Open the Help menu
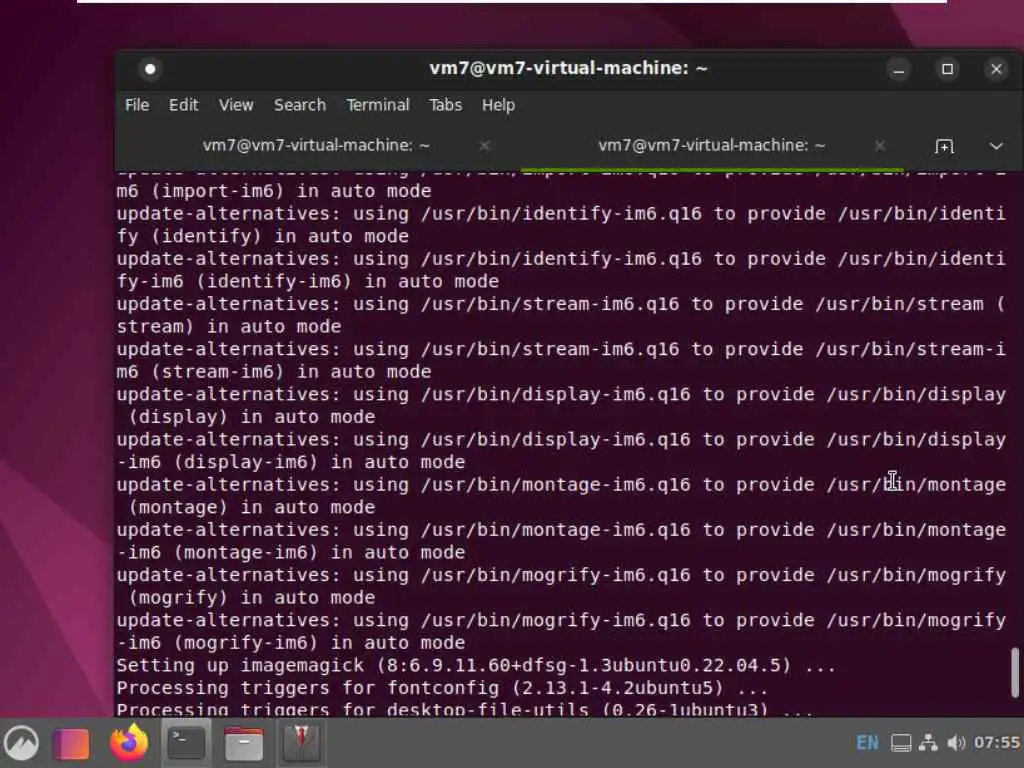 coord(498,105)
